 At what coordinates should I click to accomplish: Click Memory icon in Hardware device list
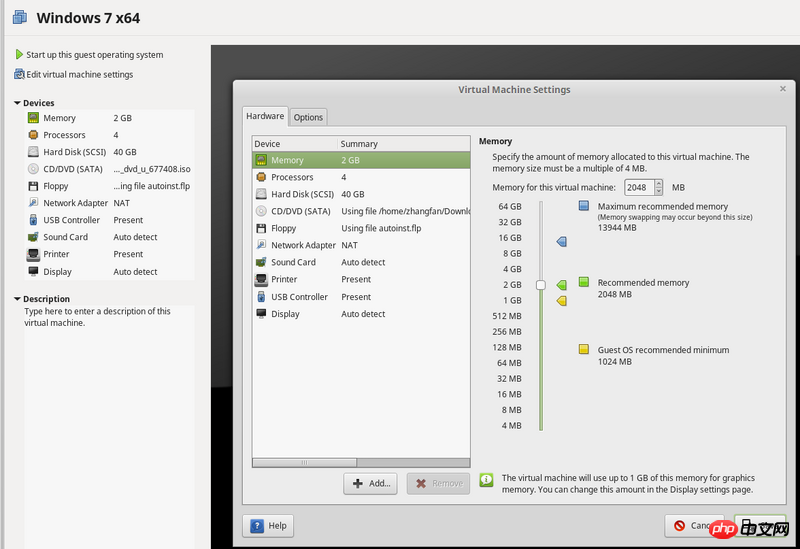261,160
